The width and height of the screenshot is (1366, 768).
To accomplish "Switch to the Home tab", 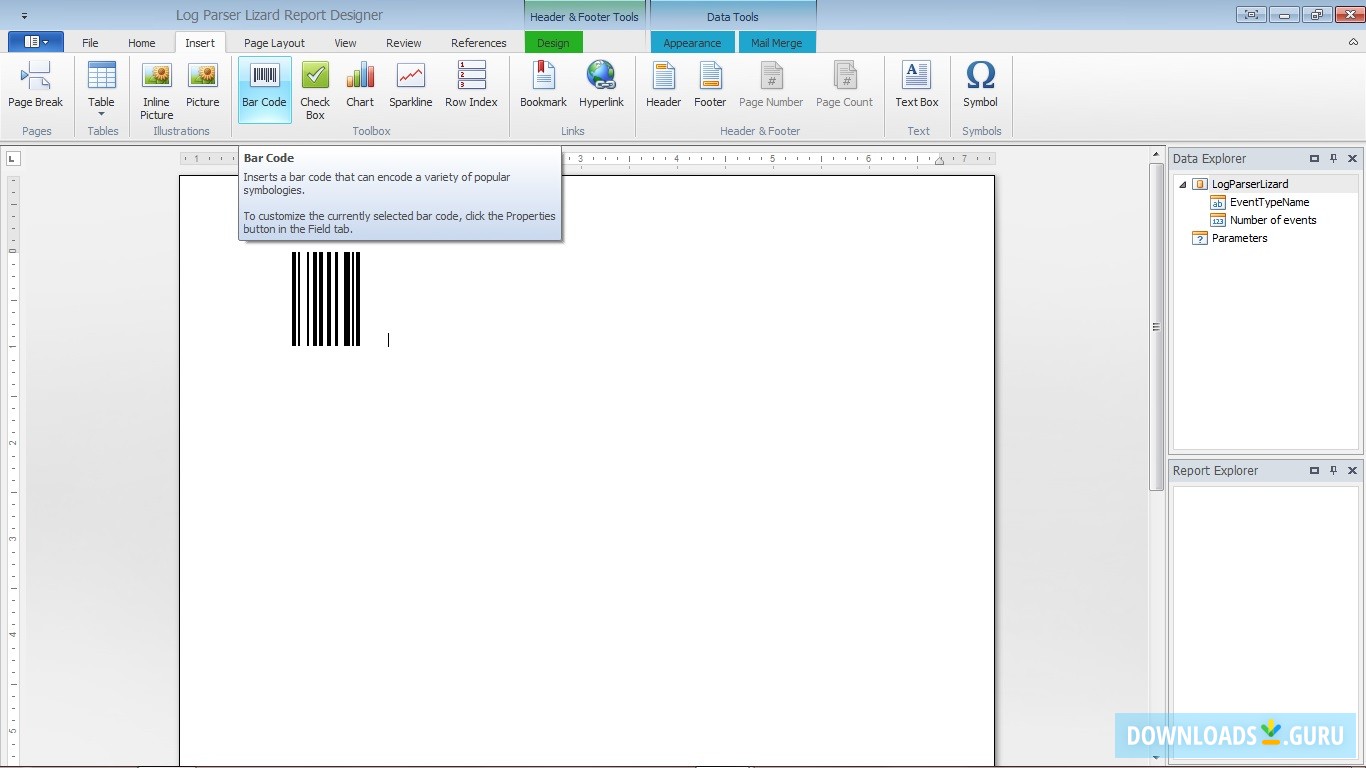I will click(142, 43).
